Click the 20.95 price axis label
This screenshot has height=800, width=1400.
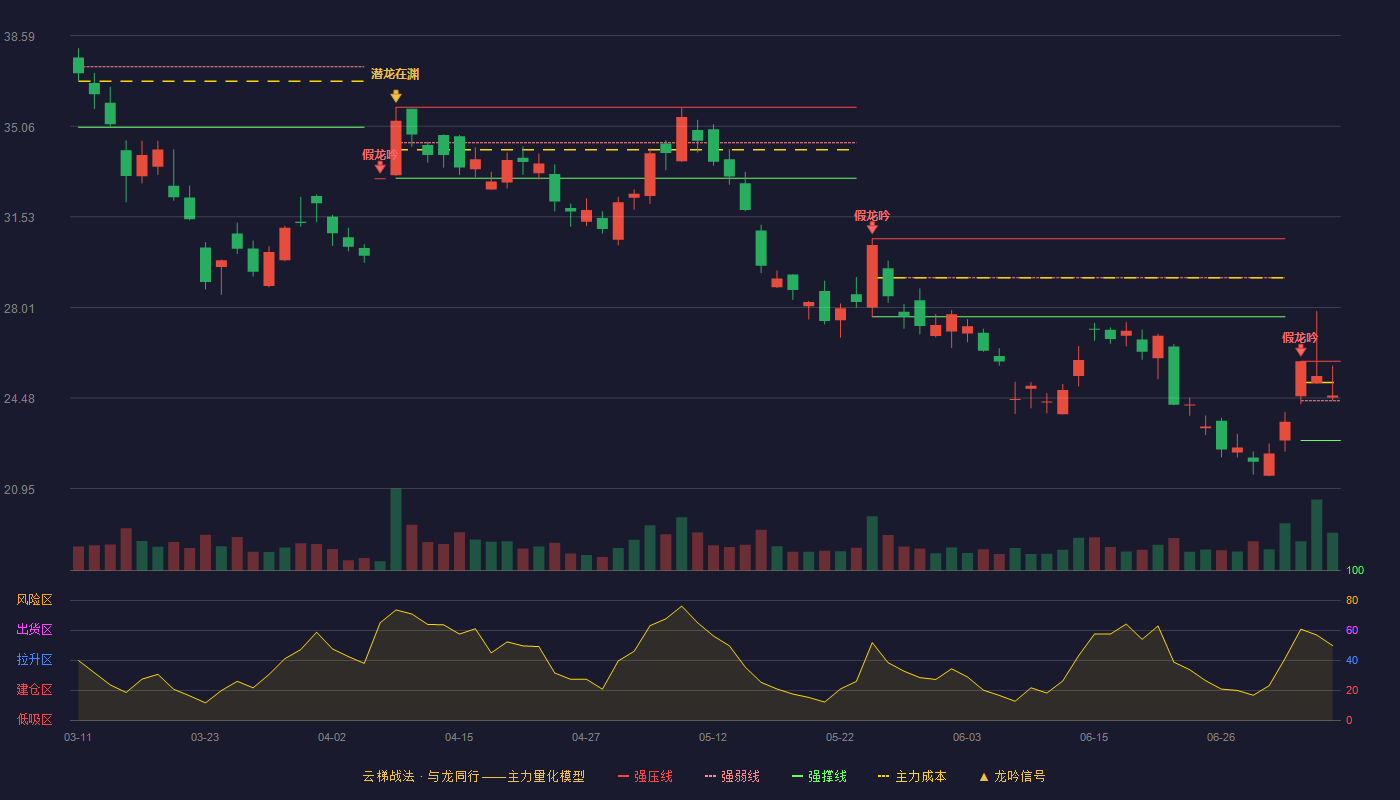(19, 489)
